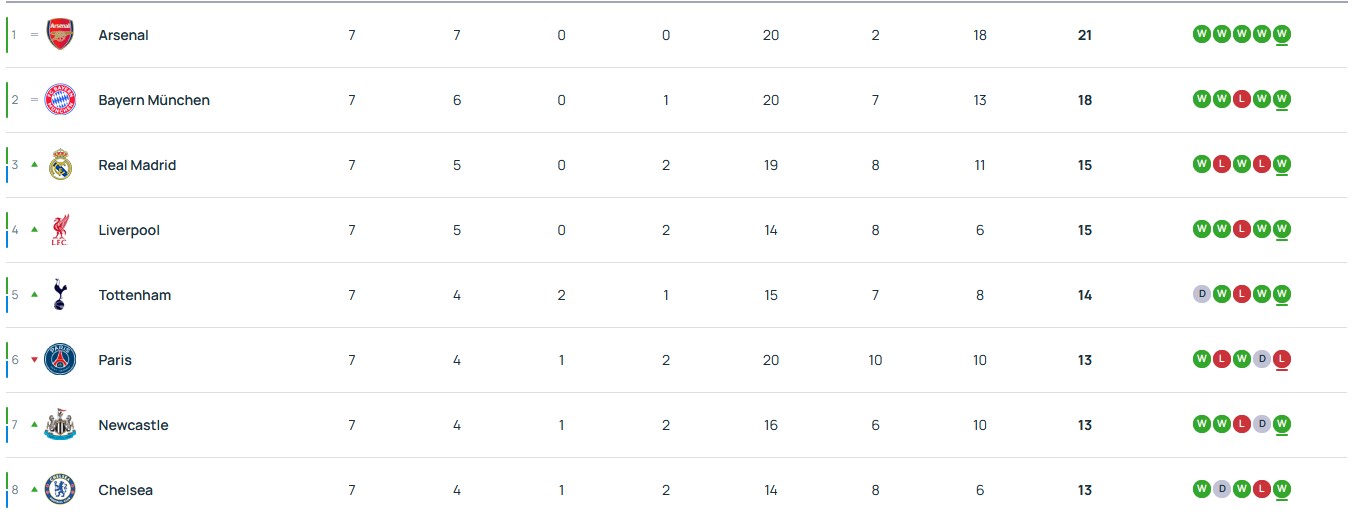Open the Bayern München team link
The height and width of the screenshot is (519, 1352).
click(x=154, y=100)
